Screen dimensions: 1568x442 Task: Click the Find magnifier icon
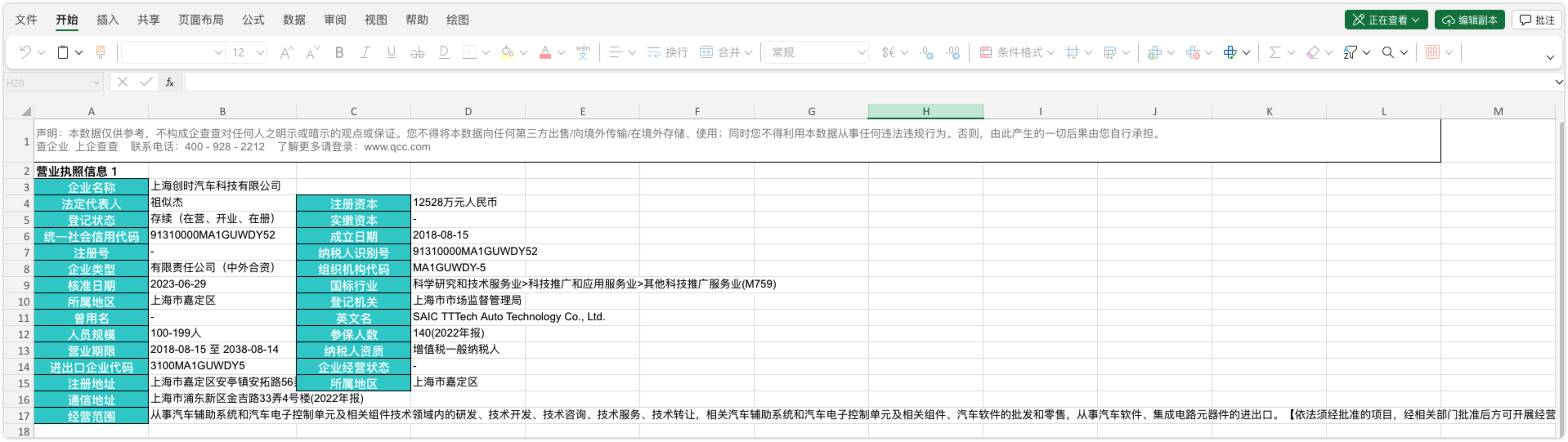click(1388, 52)
